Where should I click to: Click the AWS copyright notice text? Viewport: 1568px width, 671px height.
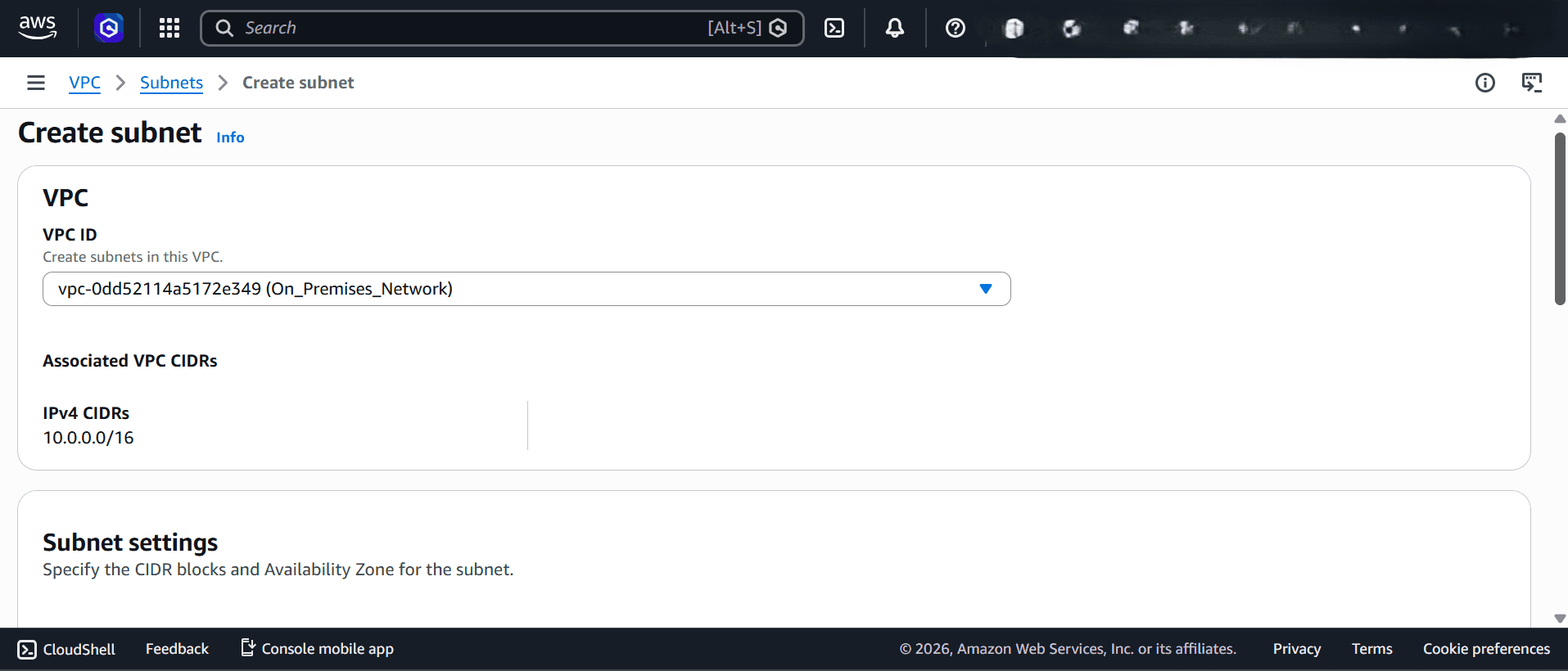click(1068, 649)
